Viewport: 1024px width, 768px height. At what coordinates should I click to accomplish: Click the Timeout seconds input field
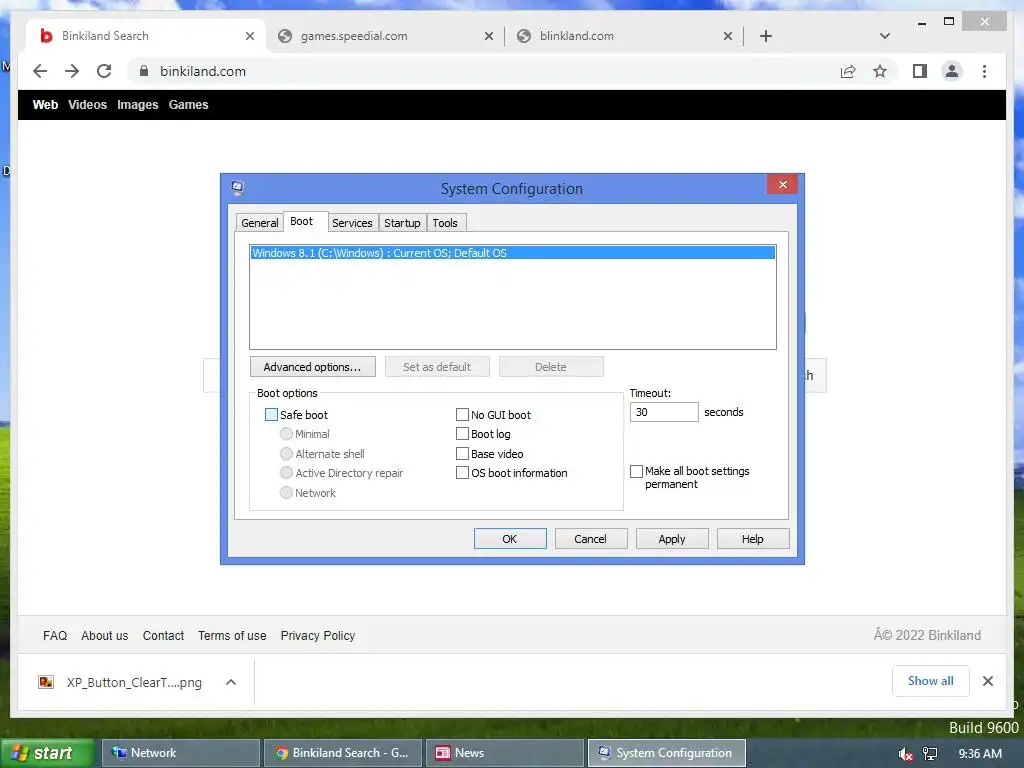coord(664,412)
